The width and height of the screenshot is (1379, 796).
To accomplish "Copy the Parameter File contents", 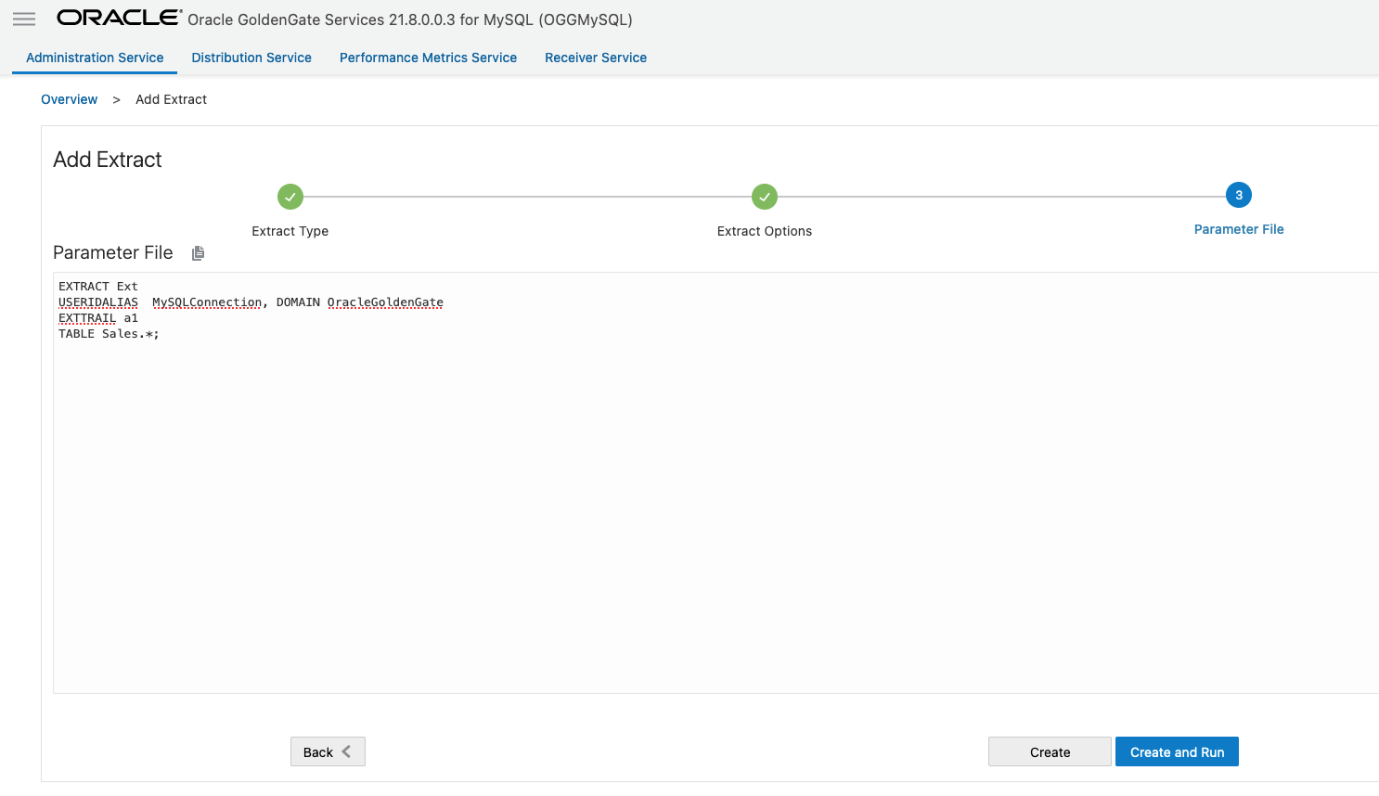I will click(197, 253).
